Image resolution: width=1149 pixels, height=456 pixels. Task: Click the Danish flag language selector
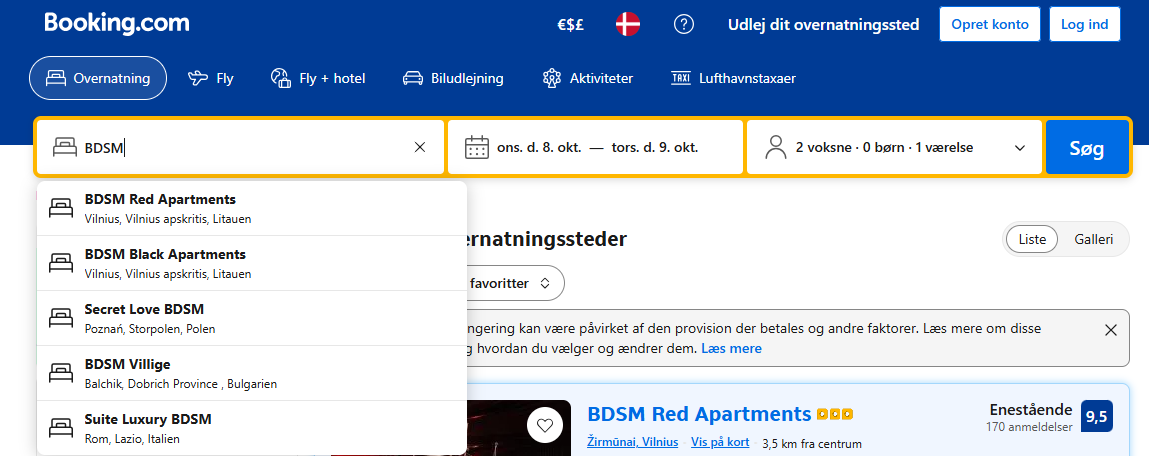[628, 25]
